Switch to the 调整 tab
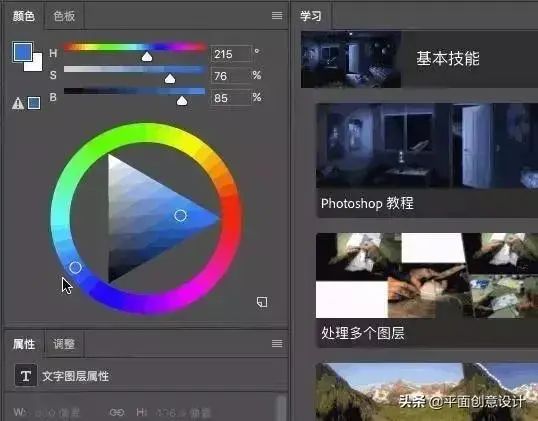538x421 pixels. 64,344
